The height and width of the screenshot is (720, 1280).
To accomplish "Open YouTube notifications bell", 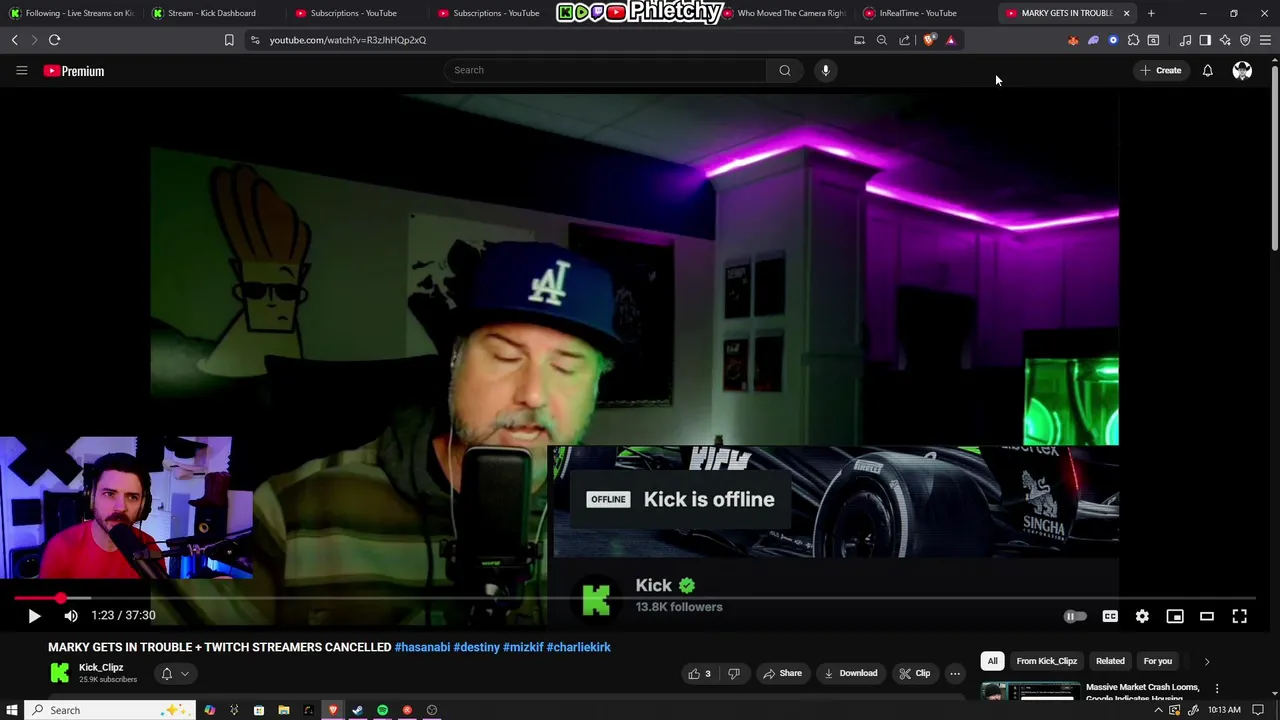I will point(1208,70).
